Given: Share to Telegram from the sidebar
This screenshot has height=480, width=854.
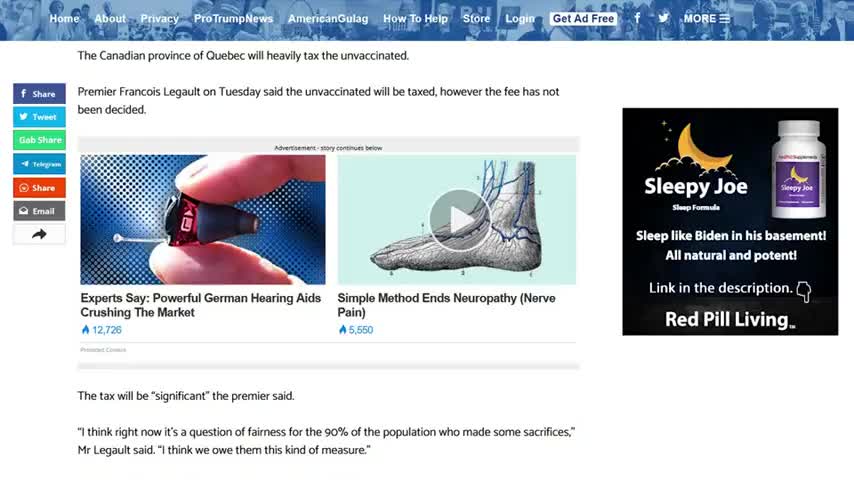Looking at the screenshot, I should (x=39, y=164).
